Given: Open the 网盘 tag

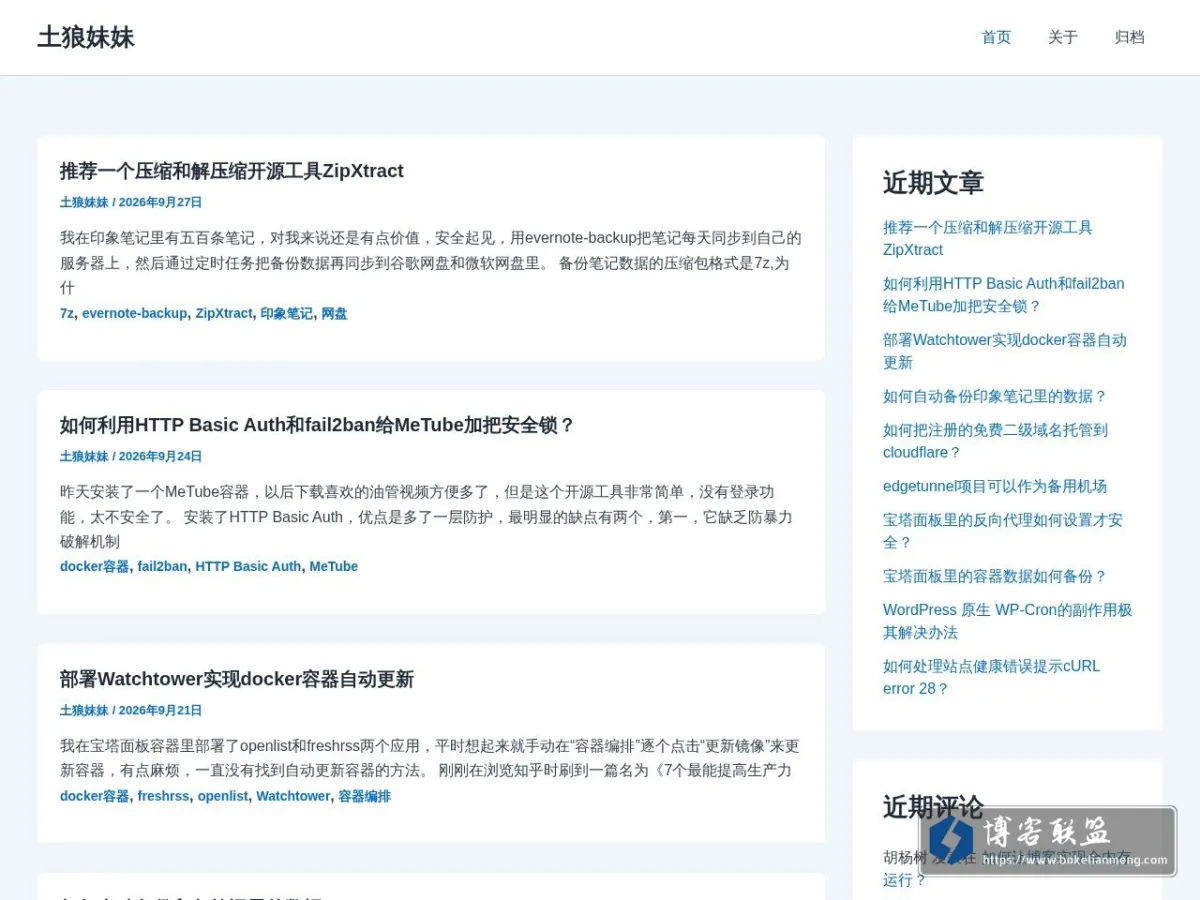Looking at the screenshot, I should (x=334, y=313).
